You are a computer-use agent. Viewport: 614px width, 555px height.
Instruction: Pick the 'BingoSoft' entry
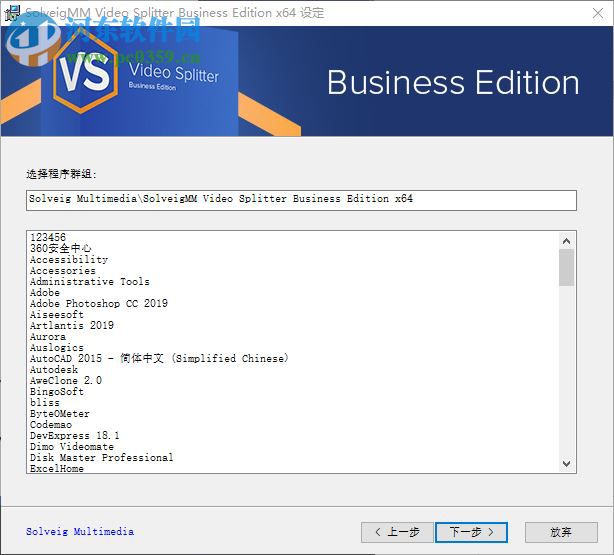point(57,391)
